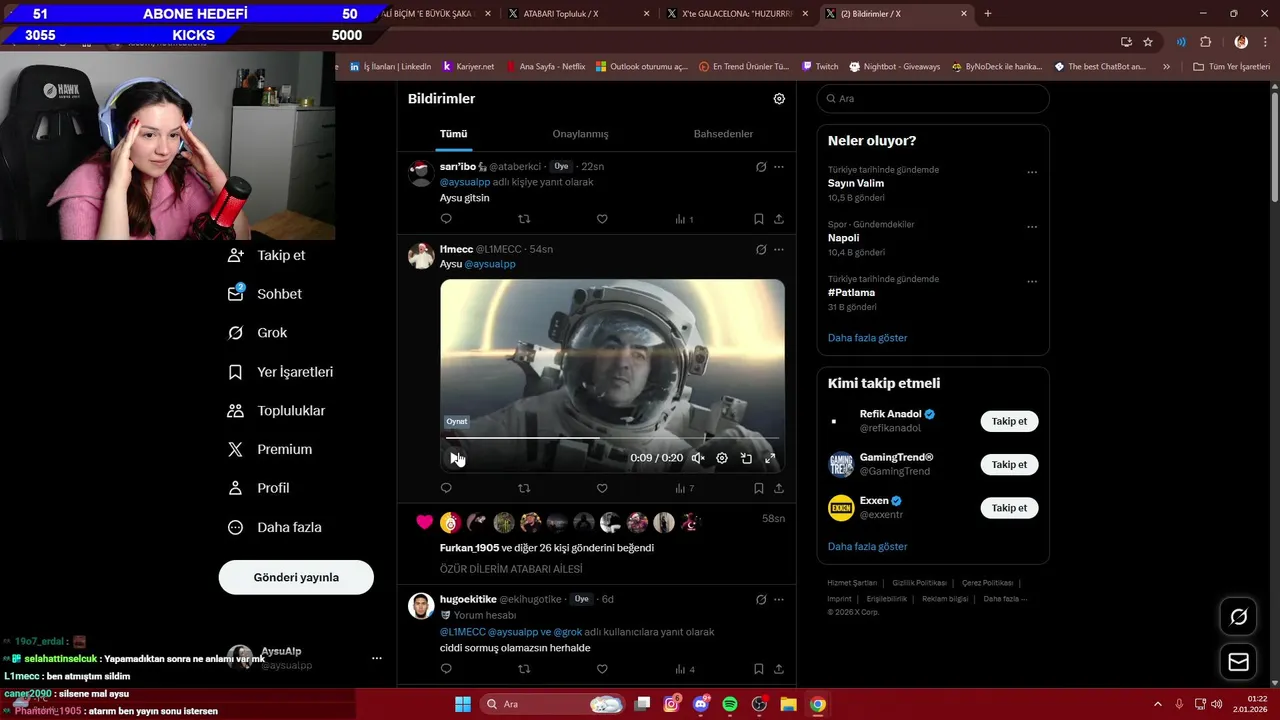This screenshot has height=720, width=1280.
Task: Show hidden system tray icons
Action: click(1158, 704)
